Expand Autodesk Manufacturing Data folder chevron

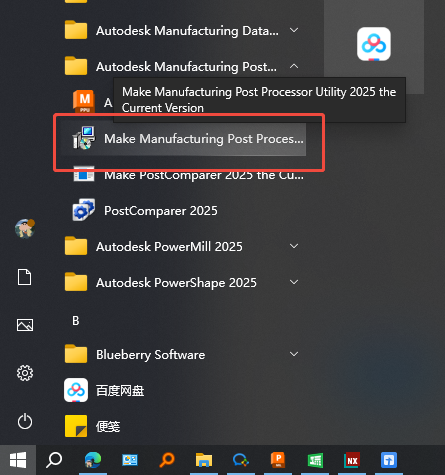point(294,30)
